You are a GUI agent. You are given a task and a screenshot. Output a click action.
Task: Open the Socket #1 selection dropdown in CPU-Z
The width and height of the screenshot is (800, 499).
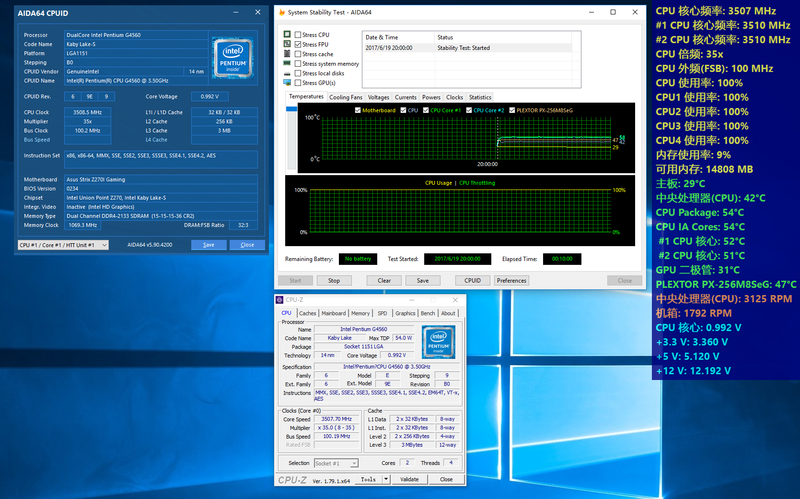click(x=336, y=463)
